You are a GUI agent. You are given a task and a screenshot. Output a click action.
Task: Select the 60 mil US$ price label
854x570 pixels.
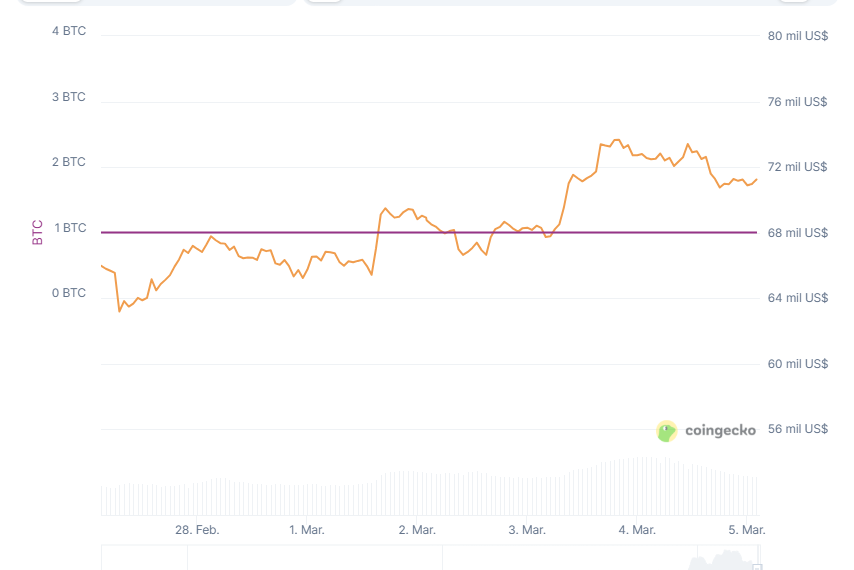pyautogui.click(x=797, y=364)
